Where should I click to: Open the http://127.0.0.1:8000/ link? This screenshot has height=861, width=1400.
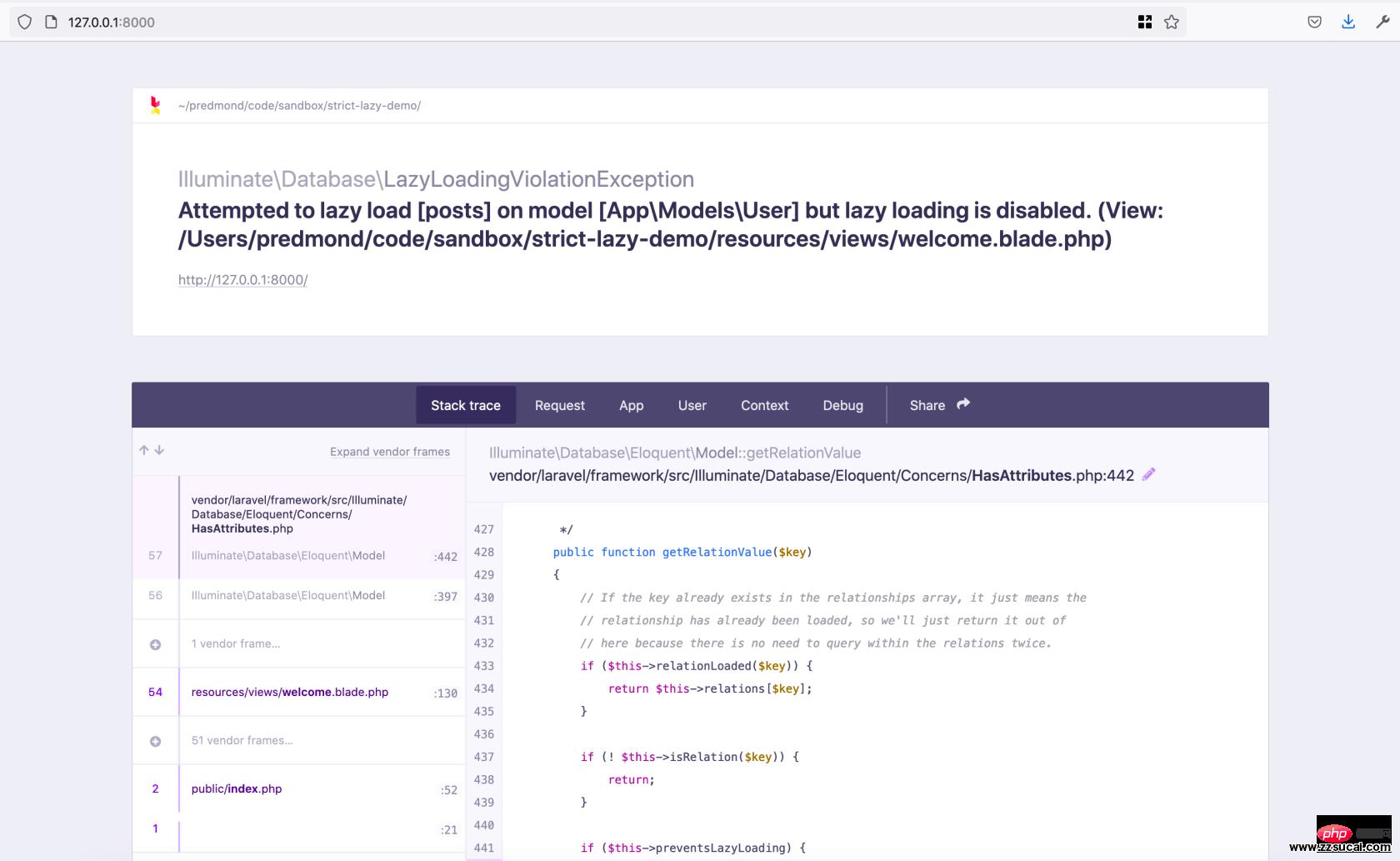[242, 280]
